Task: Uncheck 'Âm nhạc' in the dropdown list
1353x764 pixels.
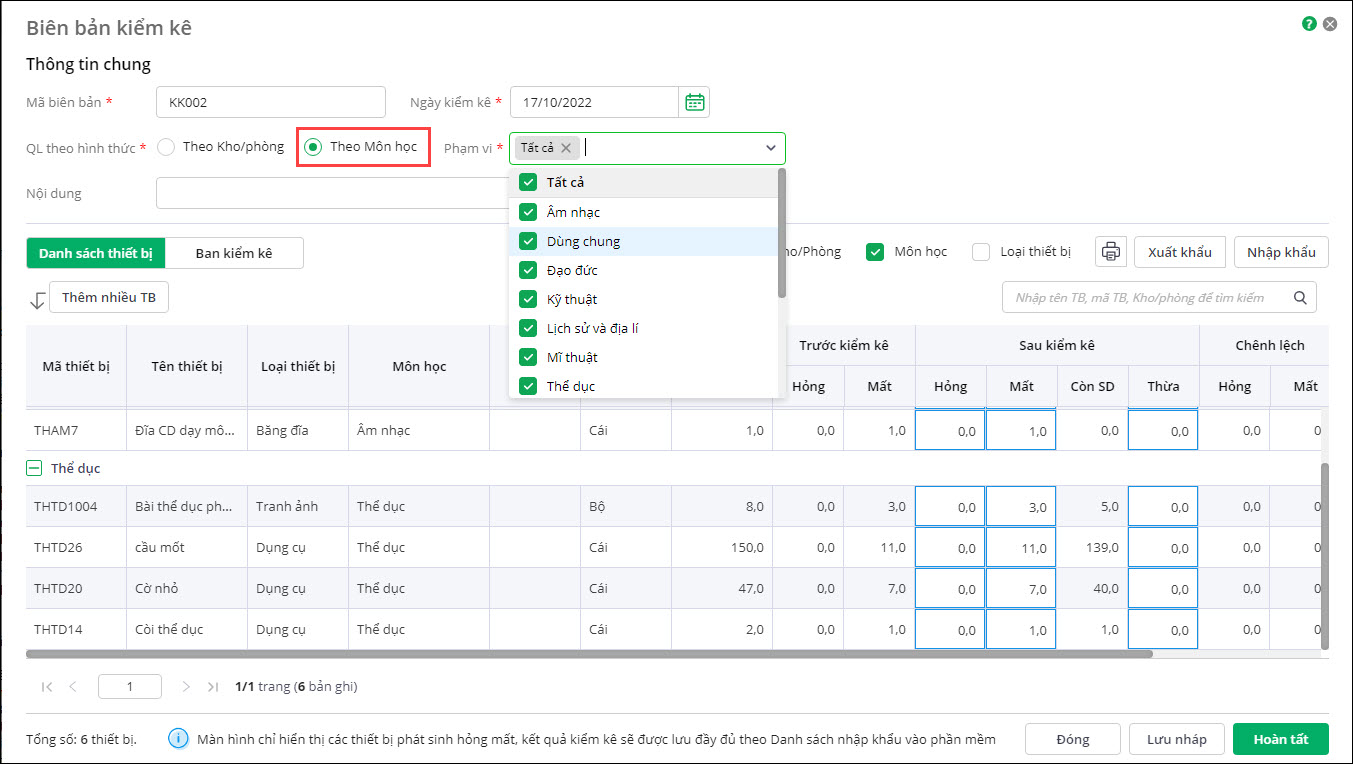Action: (x=528, y=212)
